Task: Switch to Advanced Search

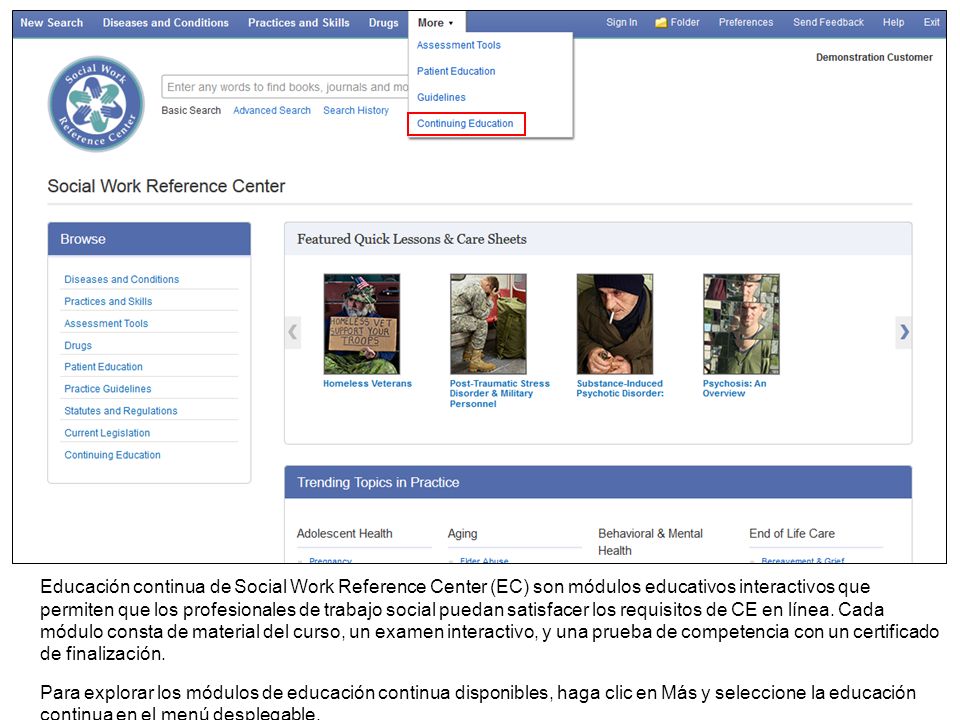Action: pos(272,111)
